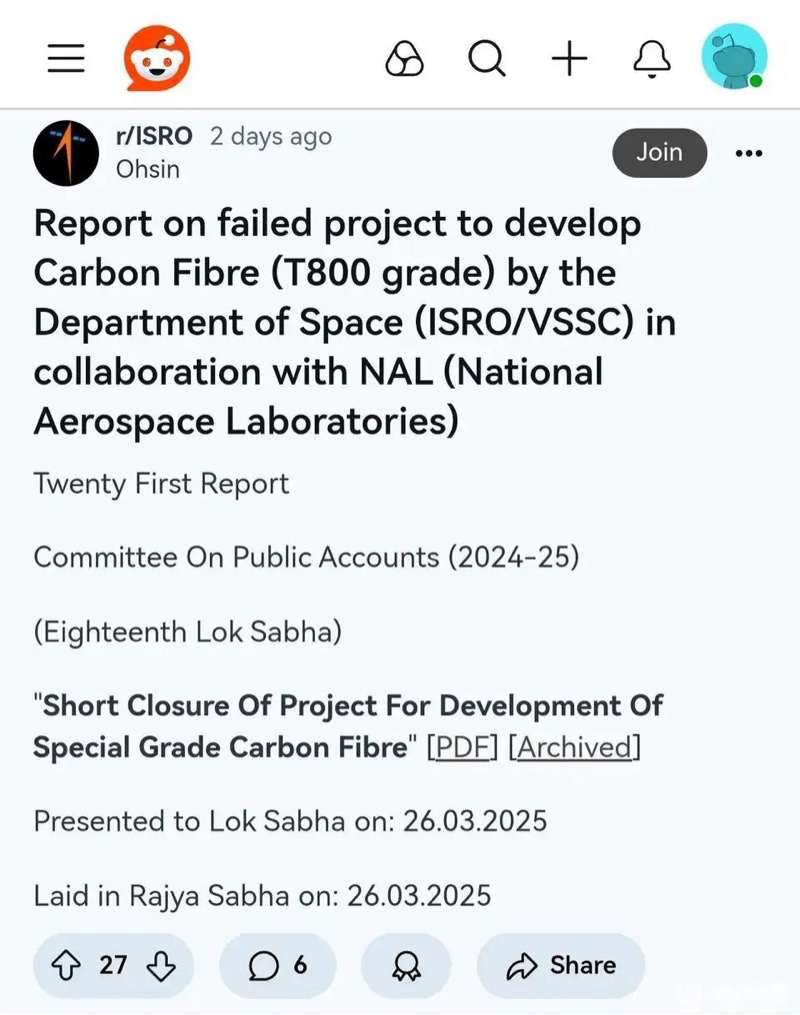Open the comments showing 6 replies
800x1015 pixels.
pos(278,966)
